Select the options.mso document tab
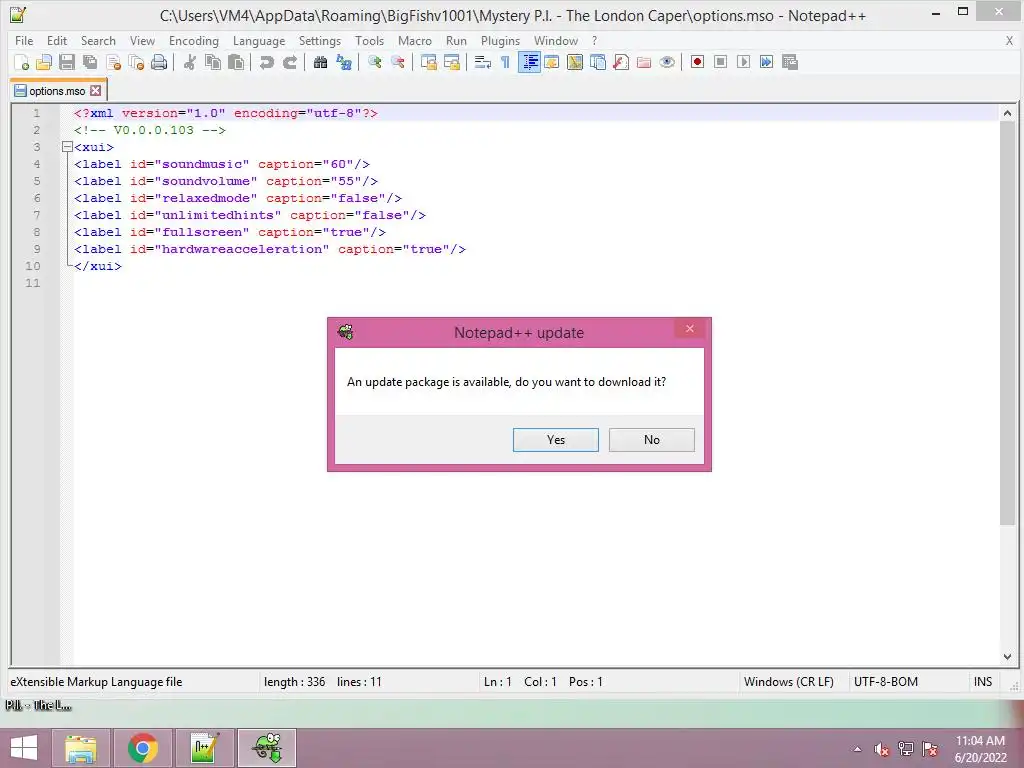1024x768 pixels. point(57,91)
